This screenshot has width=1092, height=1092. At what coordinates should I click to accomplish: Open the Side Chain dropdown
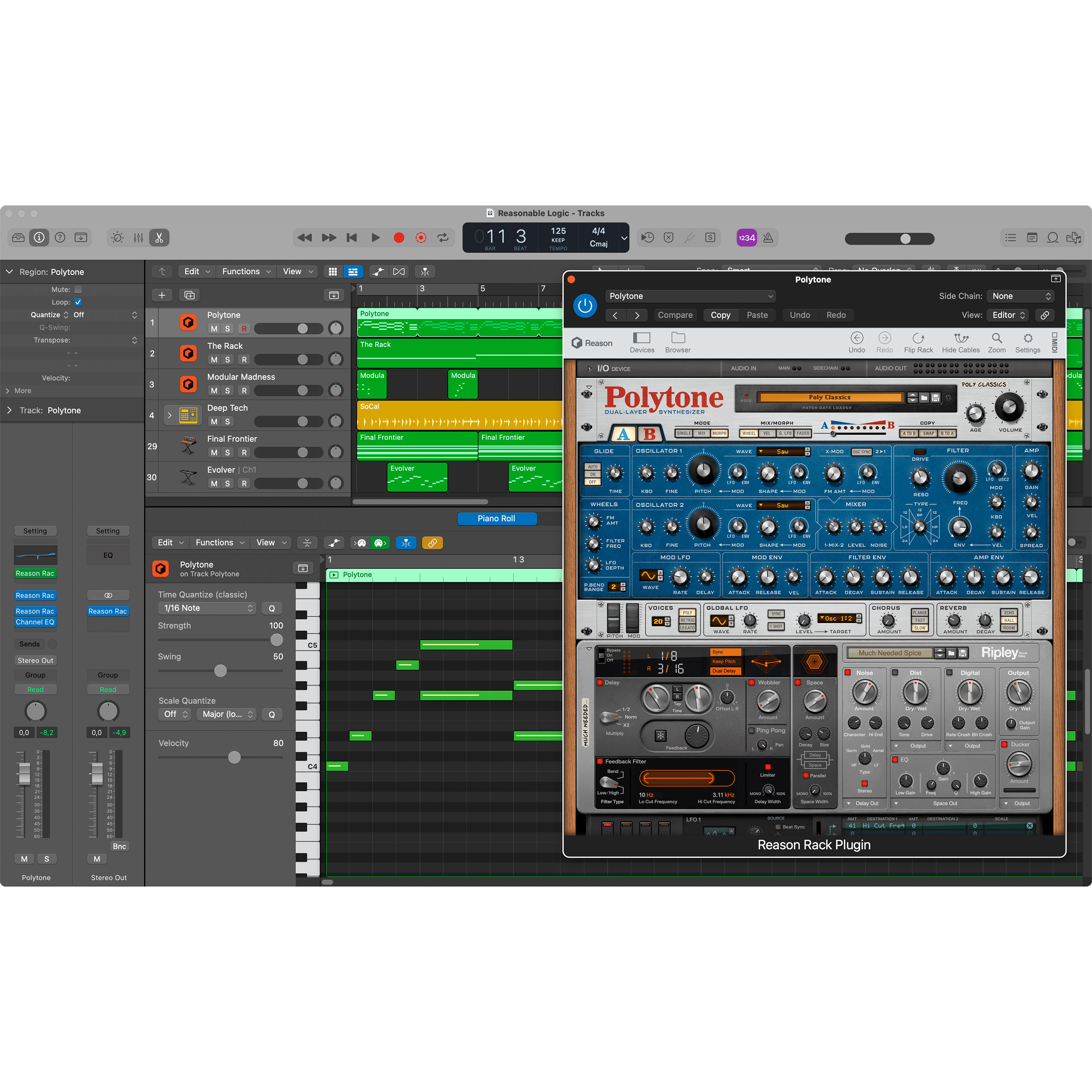[x=1020, y=296]
